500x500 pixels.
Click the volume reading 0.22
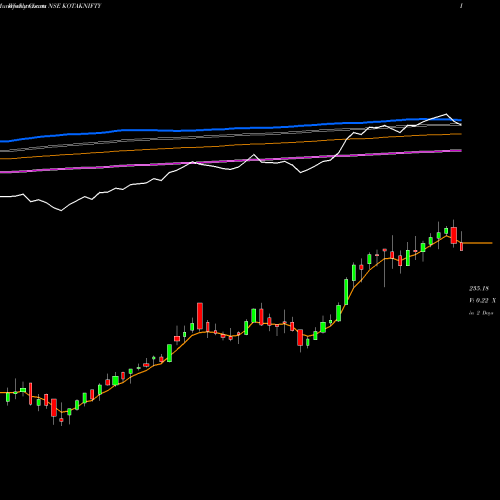coord(482,301)
